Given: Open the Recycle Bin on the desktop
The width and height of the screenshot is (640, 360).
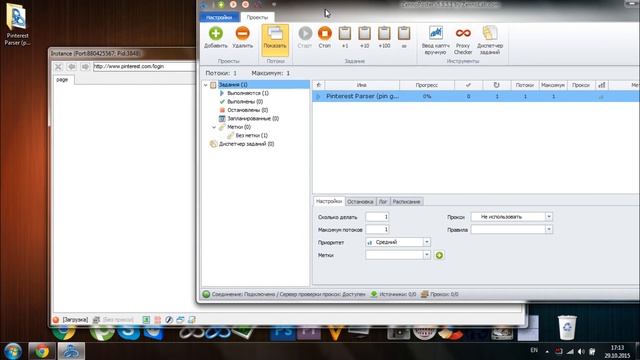Looking at the screenshot, I should point(567,327).
